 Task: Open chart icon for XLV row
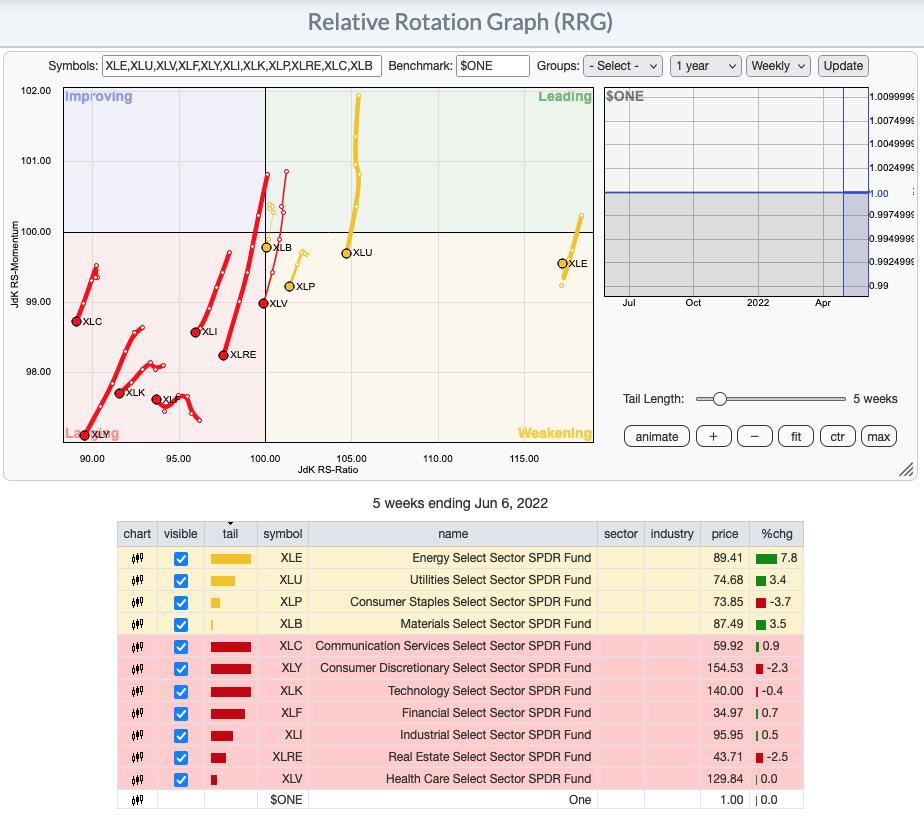(137, 780)
